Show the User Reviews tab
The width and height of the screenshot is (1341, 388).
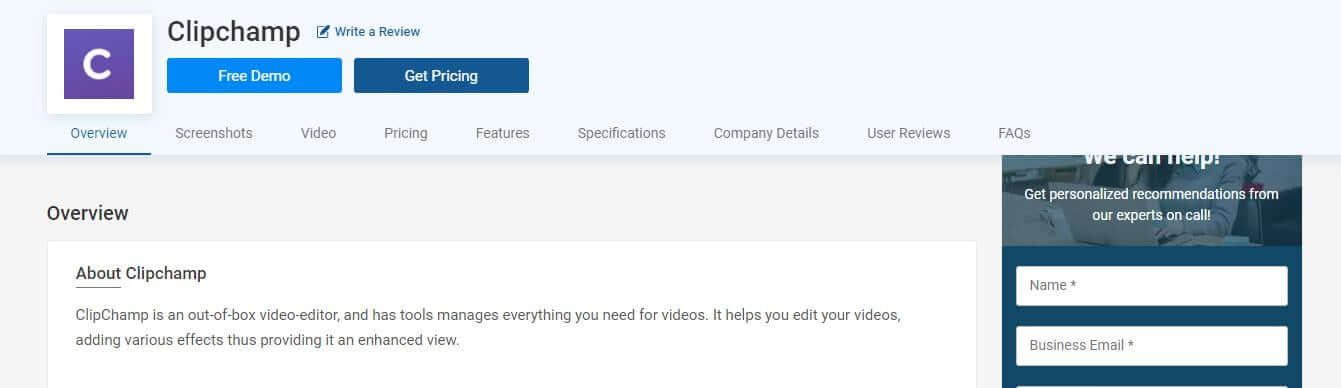[x=909, y=133]
